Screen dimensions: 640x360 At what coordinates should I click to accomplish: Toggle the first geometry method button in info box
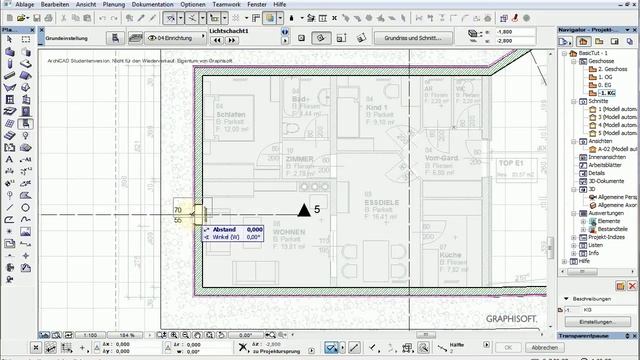[x=301, y=38]
